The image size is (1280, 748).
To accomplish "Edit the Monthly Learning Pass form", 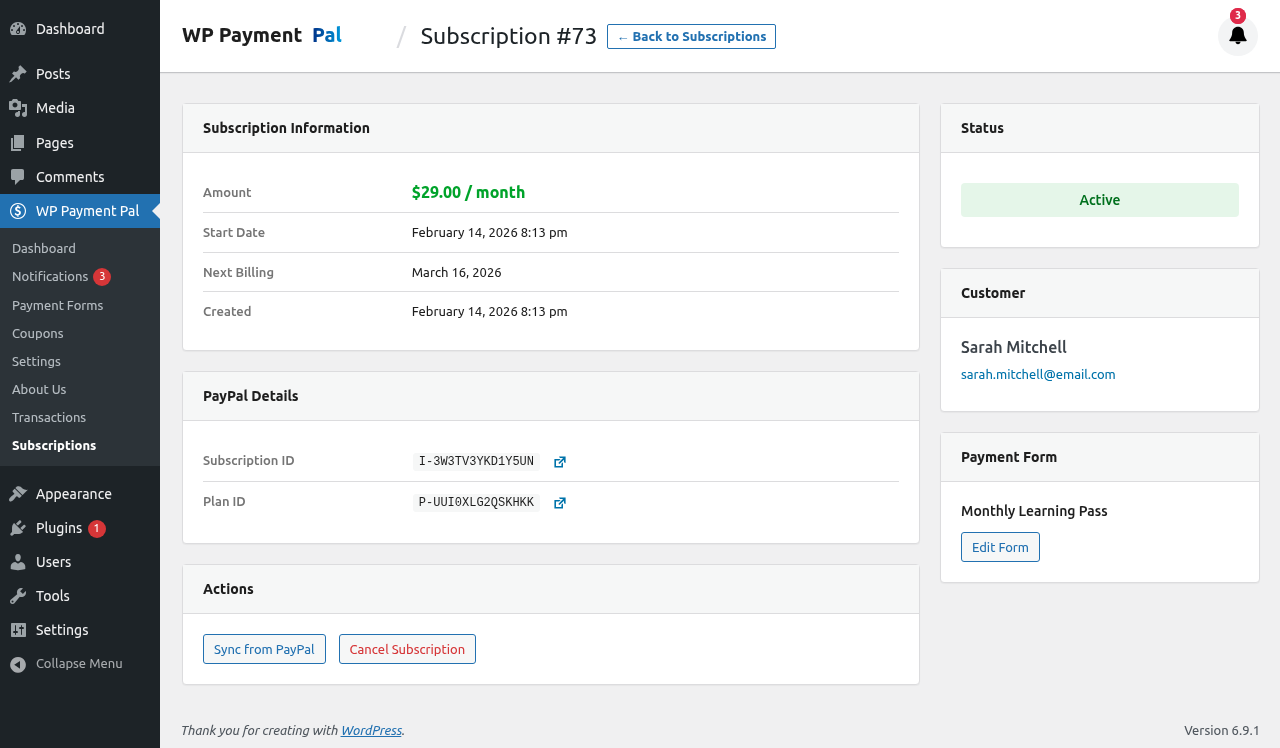I will point(1000,547).
